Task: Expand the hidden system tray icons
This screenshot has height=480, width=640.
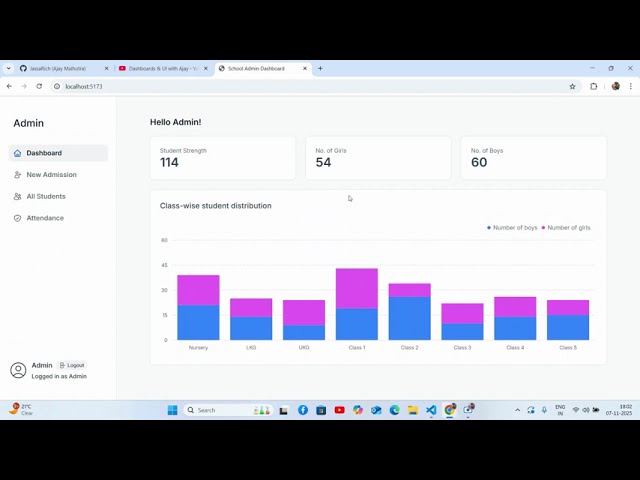Action: tap(518, 410)
